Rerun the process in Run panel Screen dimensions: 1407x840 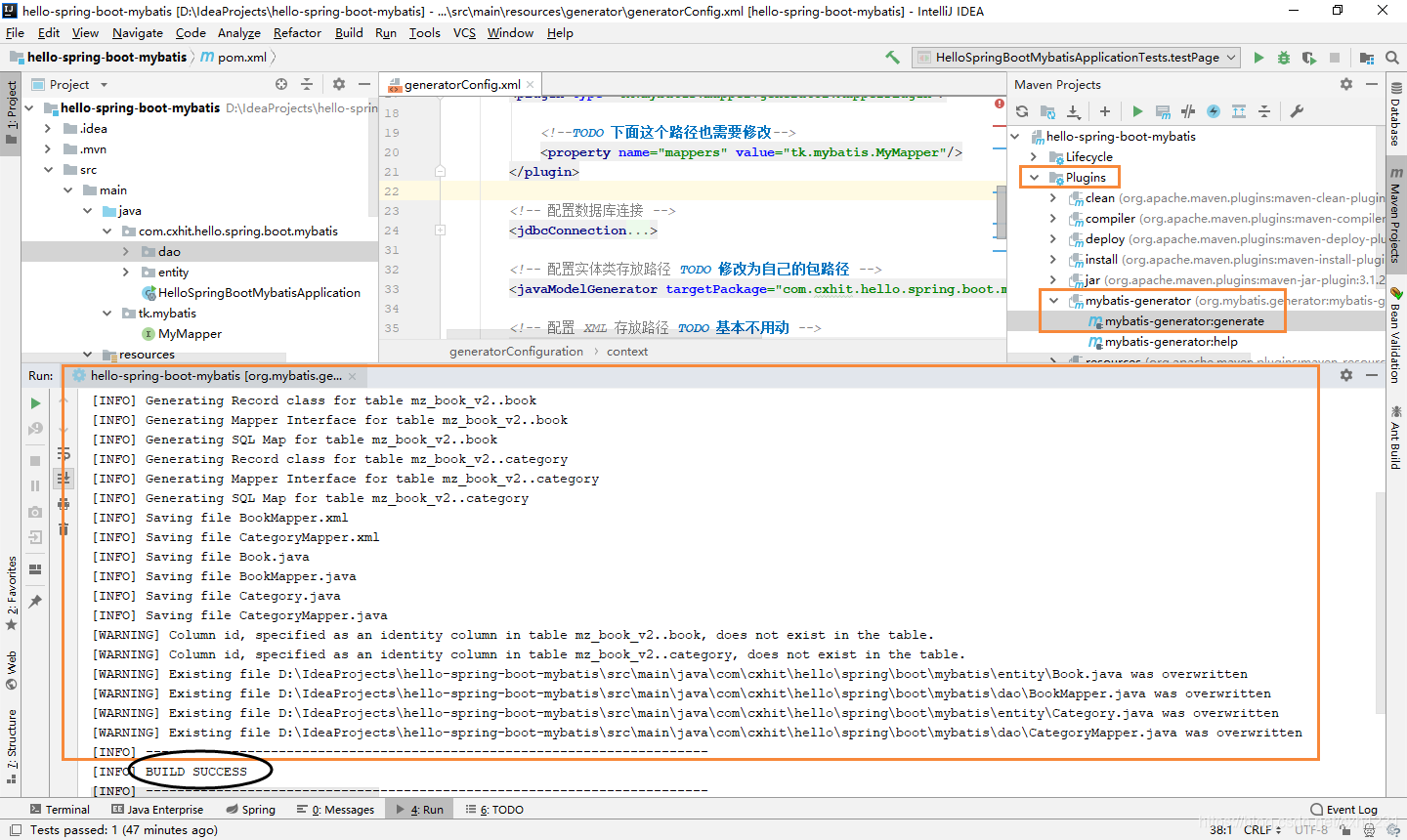[x=35, y=402]
